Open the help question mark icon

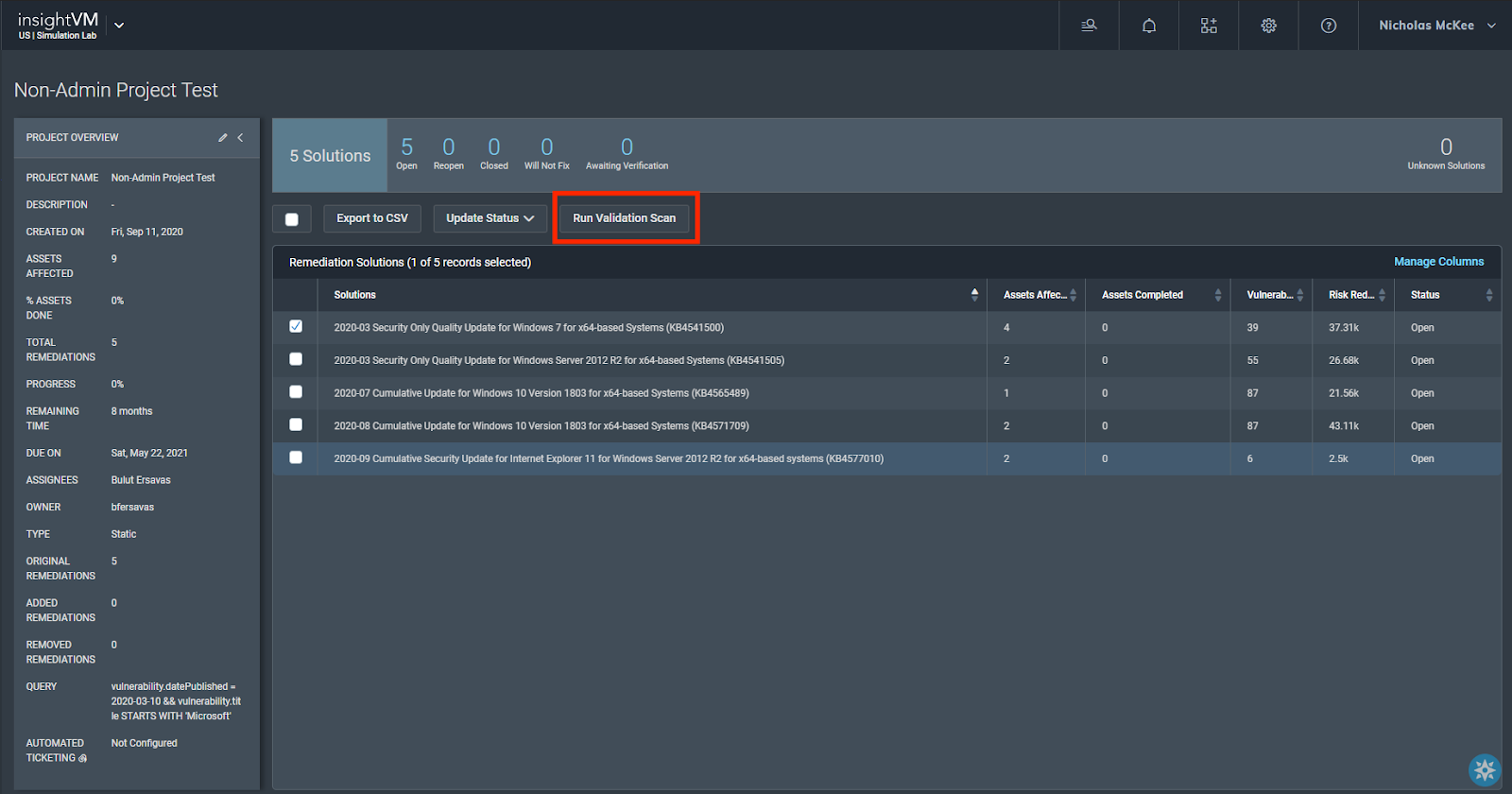click(1328, 26)
